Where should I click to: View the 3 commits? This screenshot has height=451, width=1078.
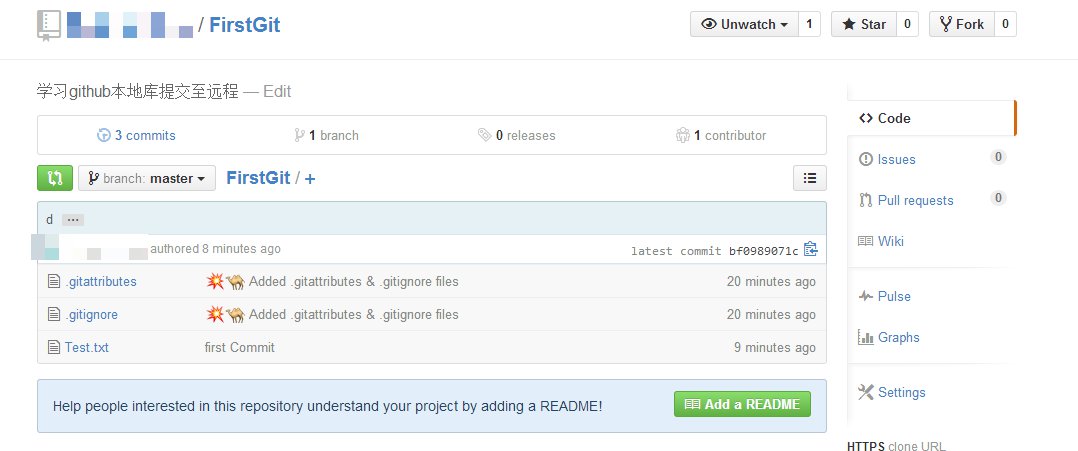(x=136, y=135)
